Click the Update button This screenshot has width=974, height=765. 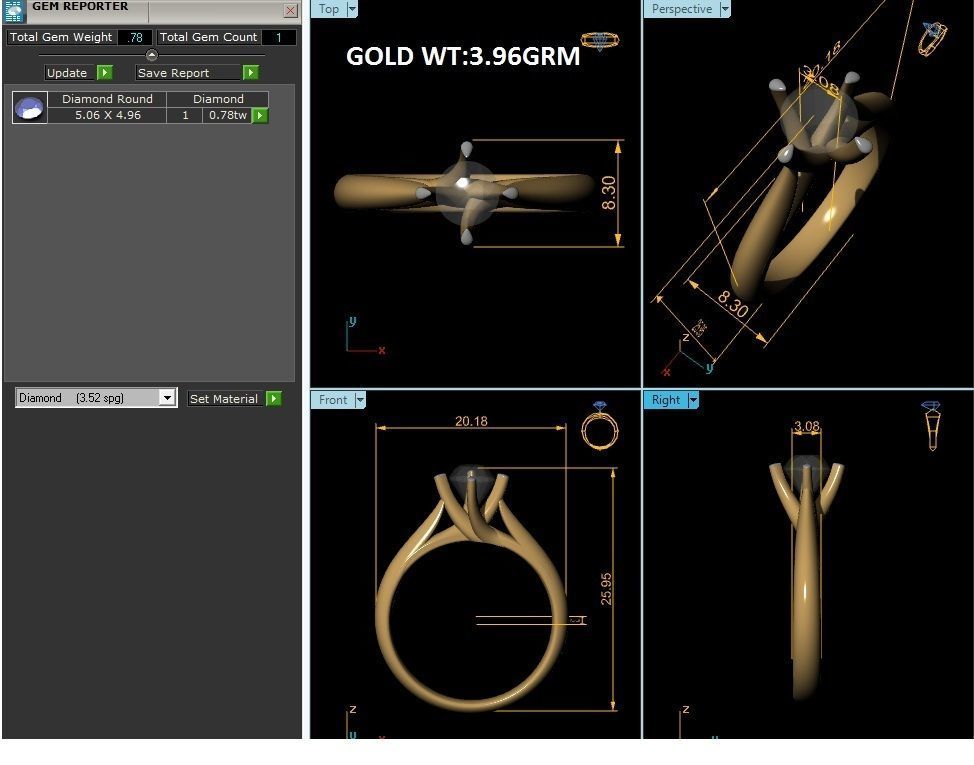[70, 73]
